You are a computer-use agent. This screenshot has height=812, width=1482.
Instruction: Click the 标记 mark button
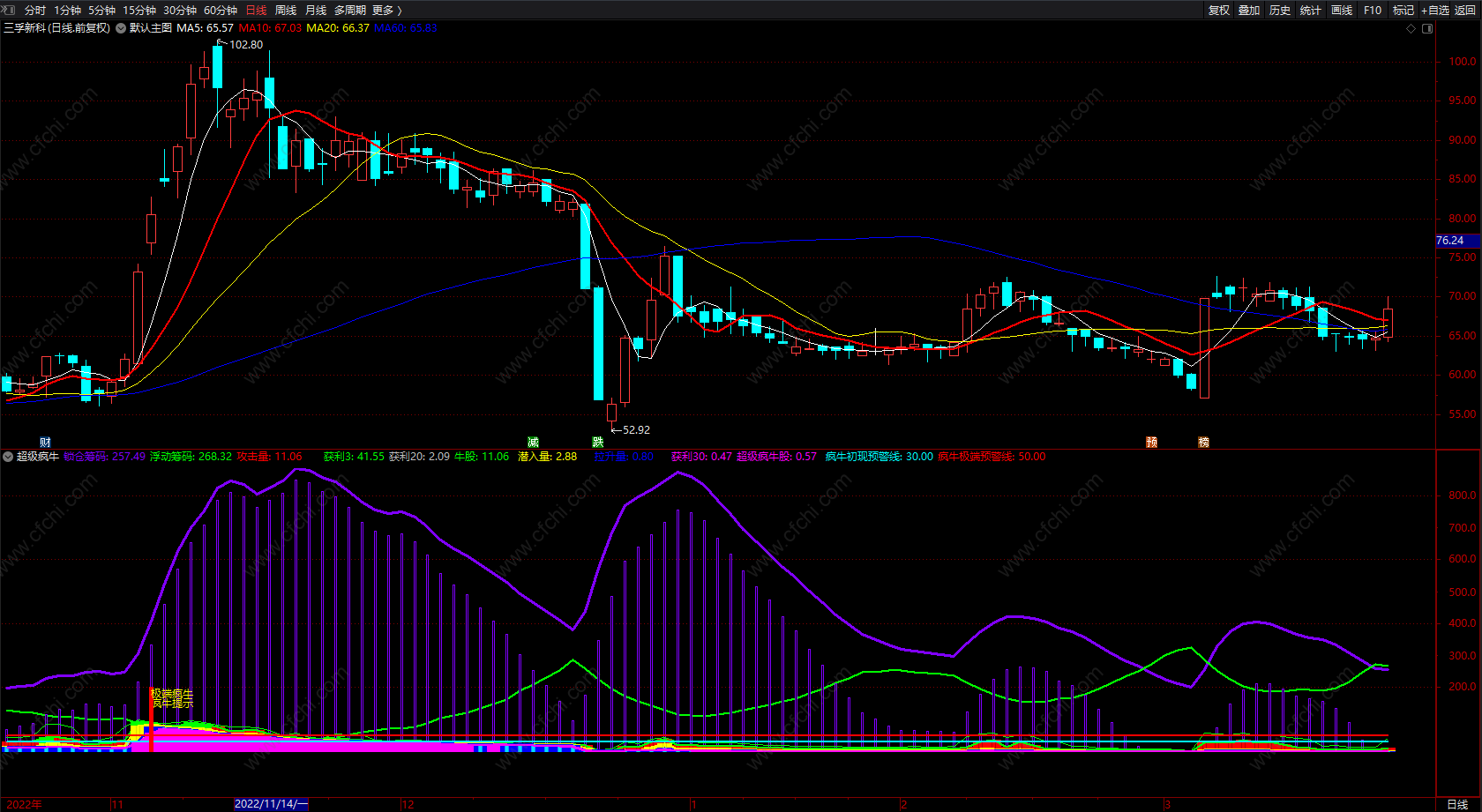(1403, 11)
